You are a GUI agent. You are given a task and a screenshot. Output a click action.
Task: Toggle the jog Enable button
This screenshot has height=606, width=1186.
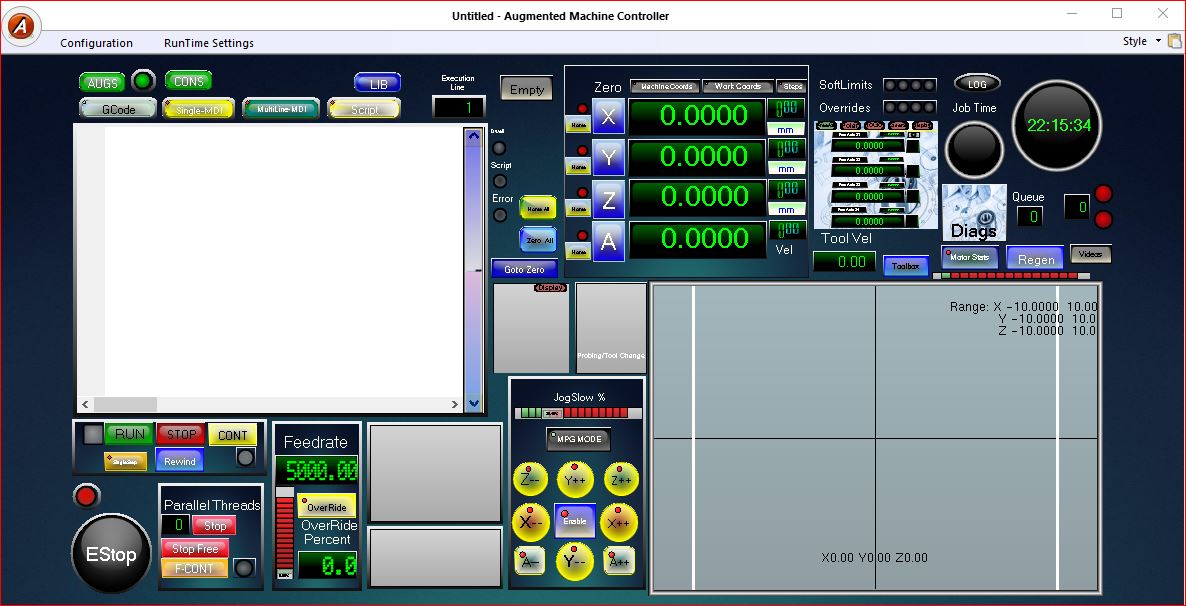pos(575,521)
